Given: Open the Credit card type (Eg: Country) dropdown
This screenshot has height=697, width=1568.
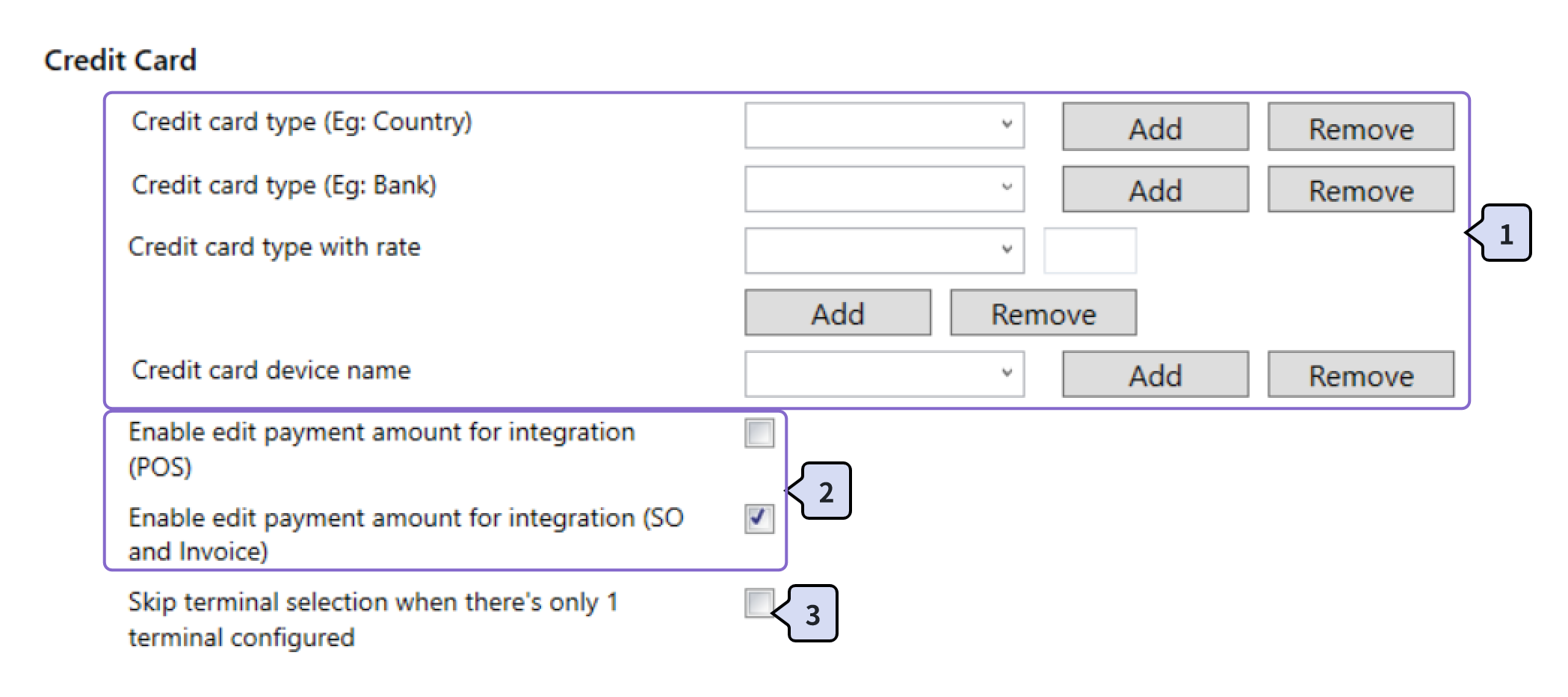Looking at the screenshot, I should pyautogui.click(x=883, y=126).
